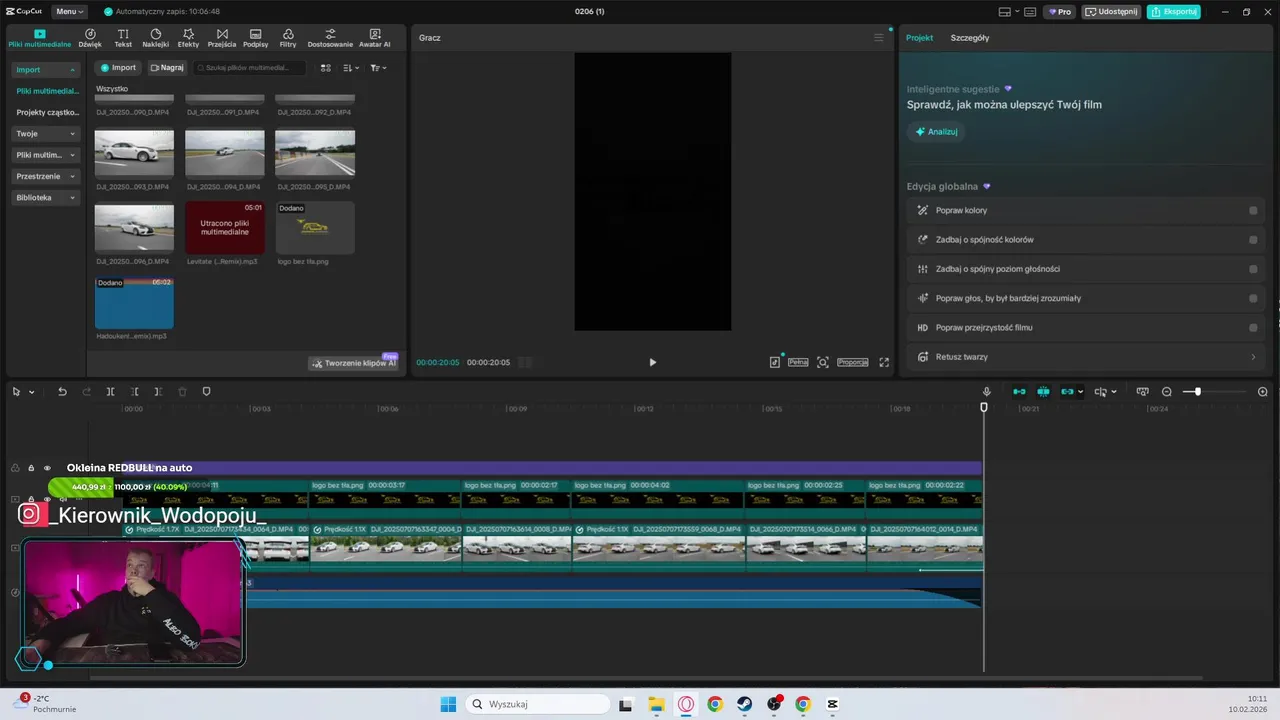Click the Analizuj button
The image size is (1280, 720).
point(936,132)
